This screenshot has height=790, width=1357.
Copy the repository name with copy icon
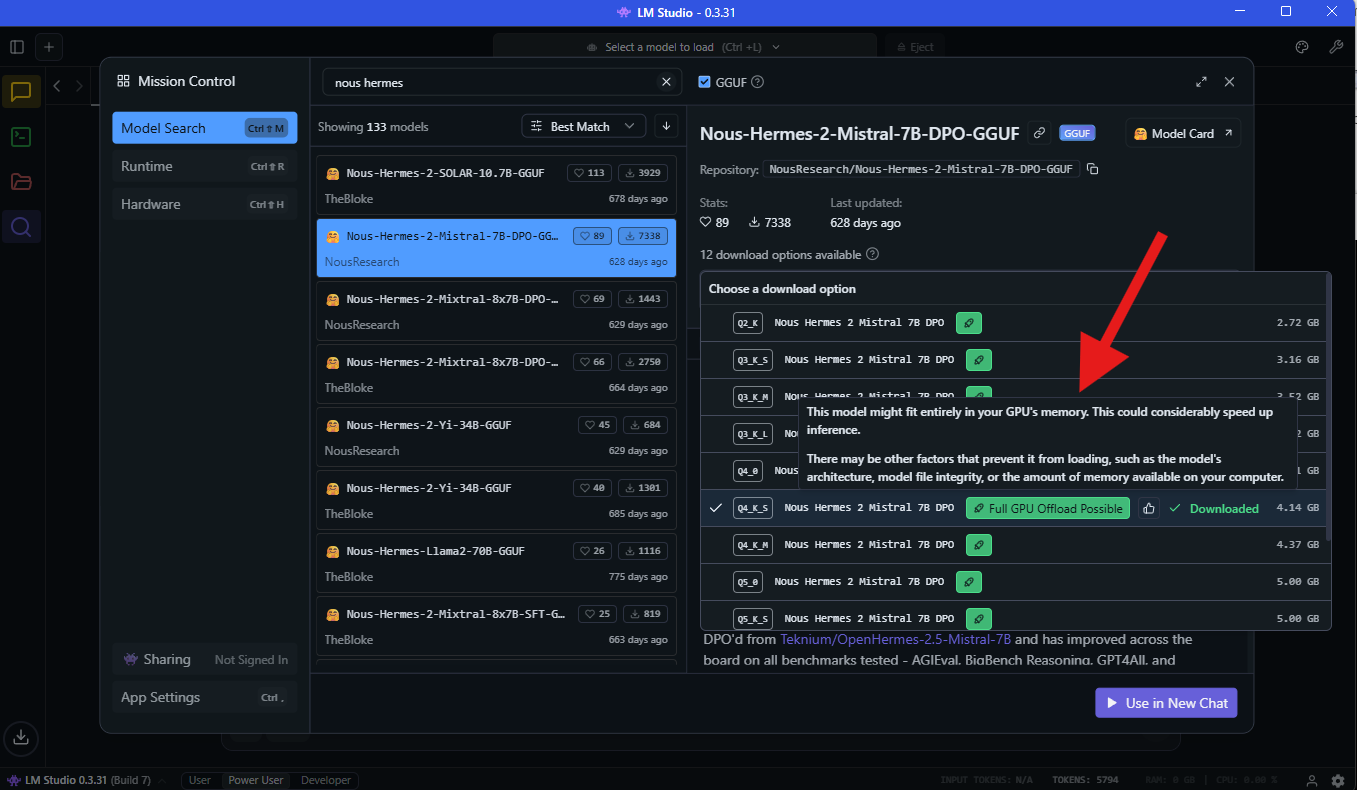click(1093, 169)
